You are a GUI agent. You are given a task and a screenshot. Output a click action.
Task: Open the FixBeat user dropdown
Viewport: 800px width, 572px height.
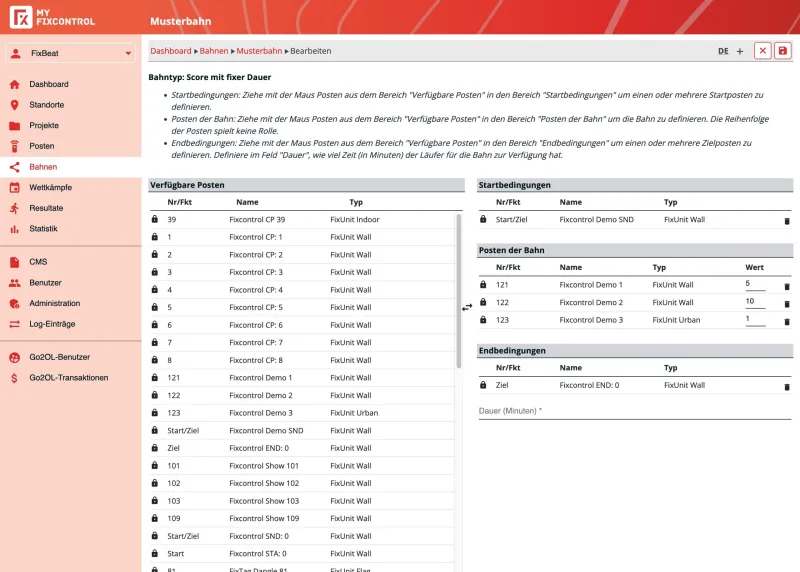(70, 53)
